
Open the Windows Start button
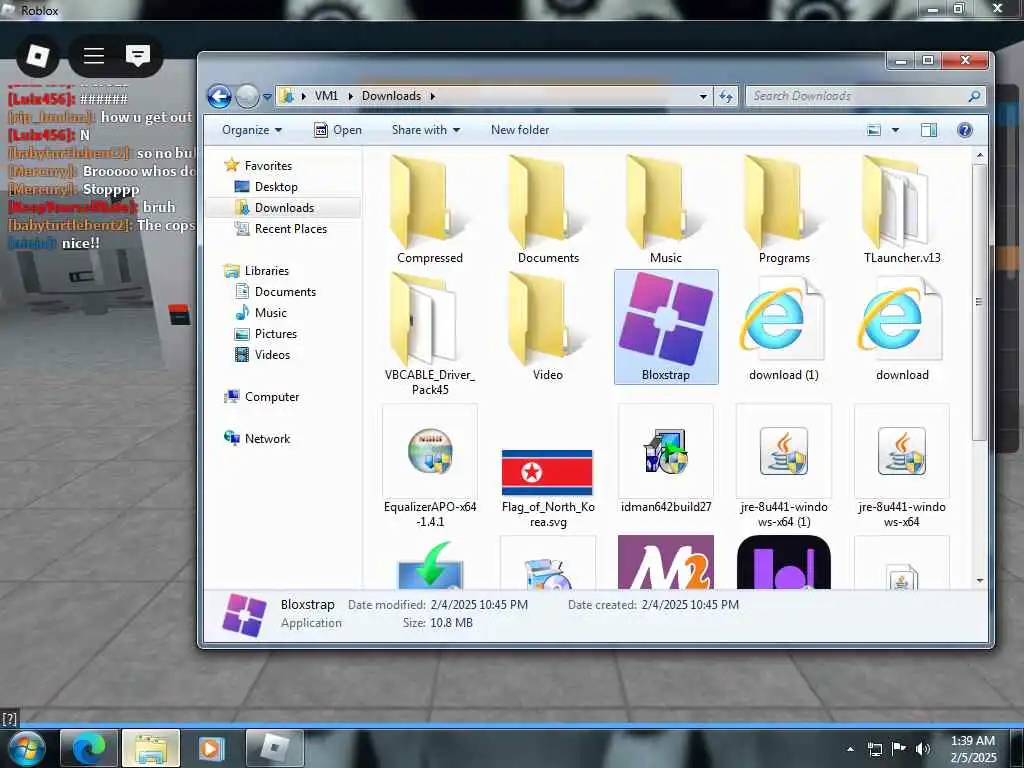pyautogui.click(x=26, y=748)
